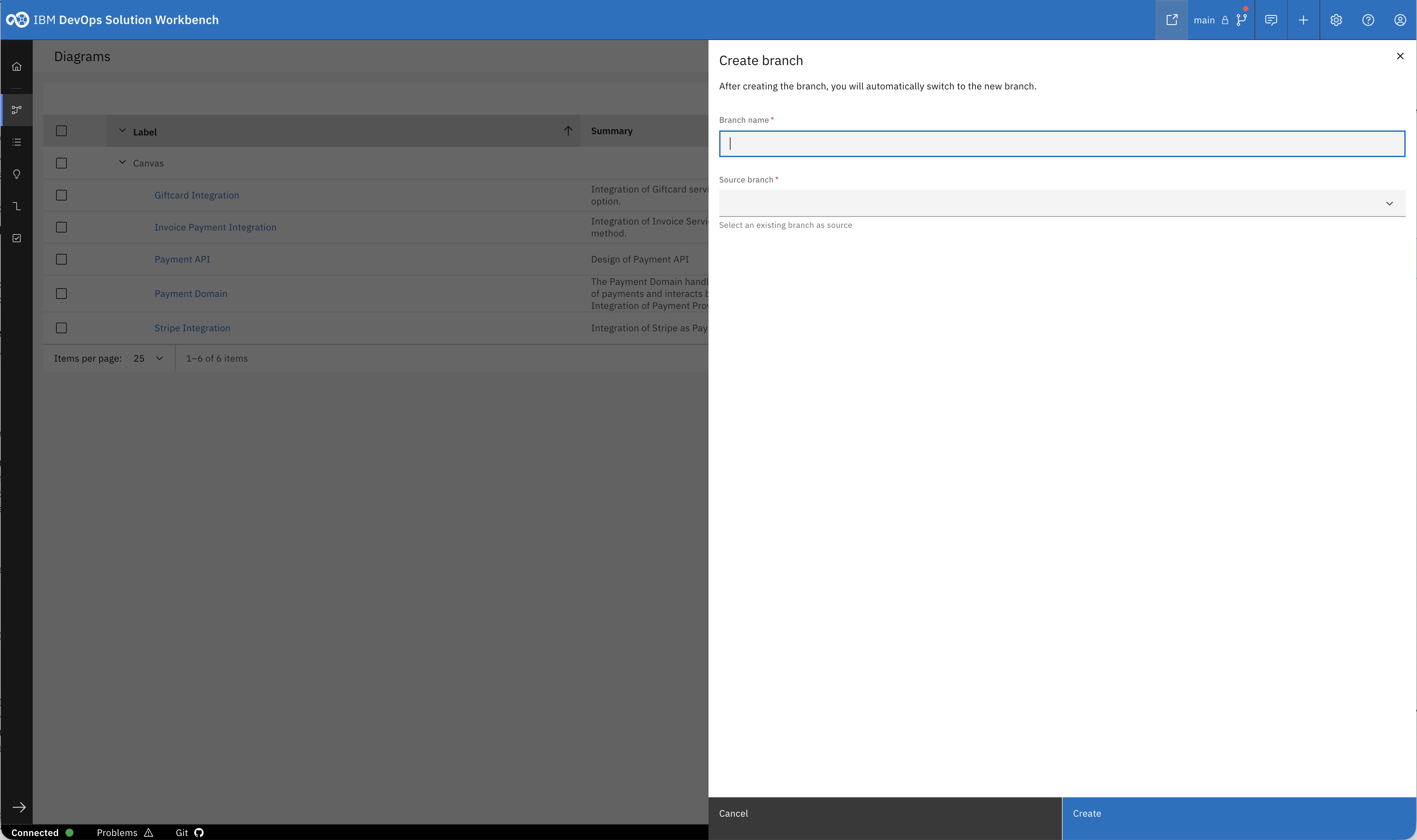Open the Items per page dropdown
Viewport: 1417px width, 840px height.
(149, 358)
